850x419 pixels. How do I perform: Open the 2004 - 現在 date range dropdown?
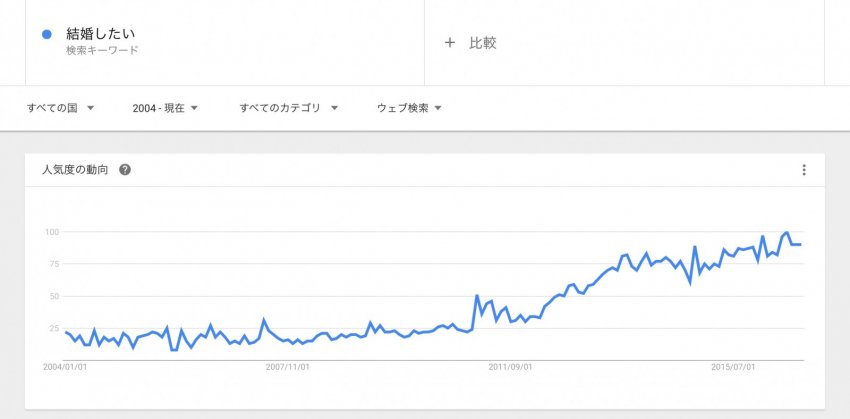coord(165,108)
